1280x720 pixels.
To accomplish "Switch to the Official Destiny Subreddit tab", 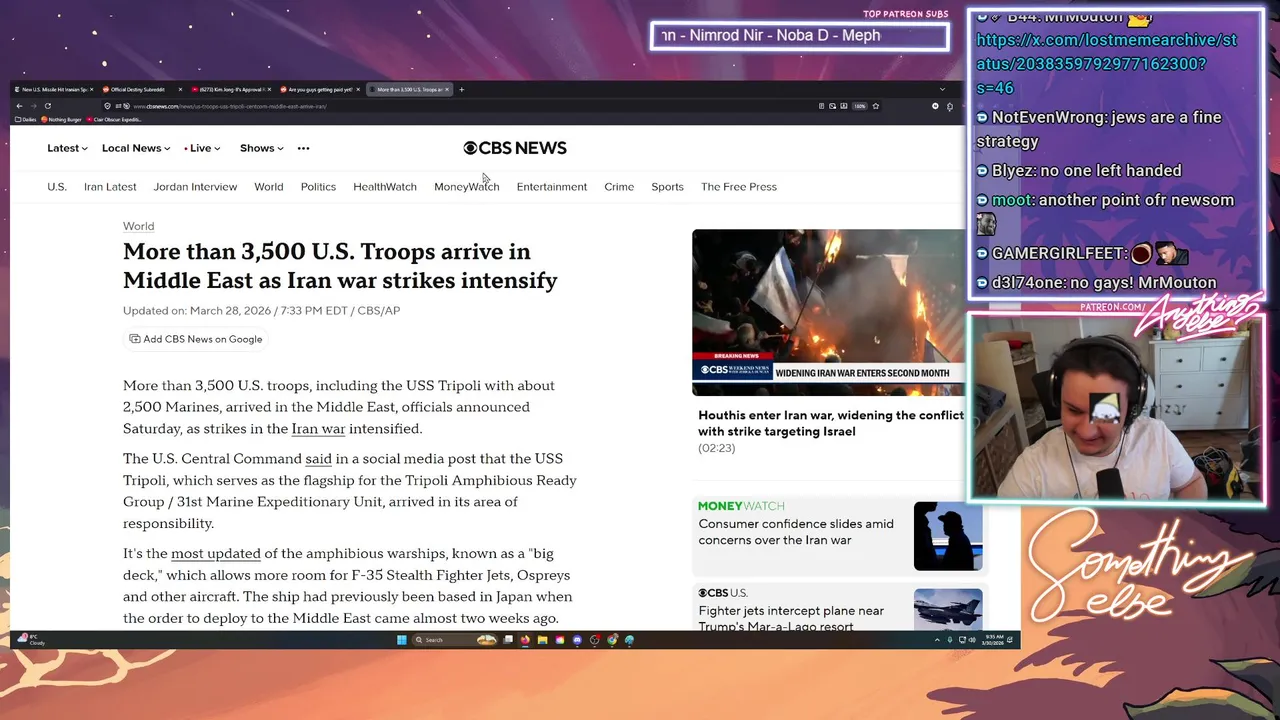I will point(140,90).
